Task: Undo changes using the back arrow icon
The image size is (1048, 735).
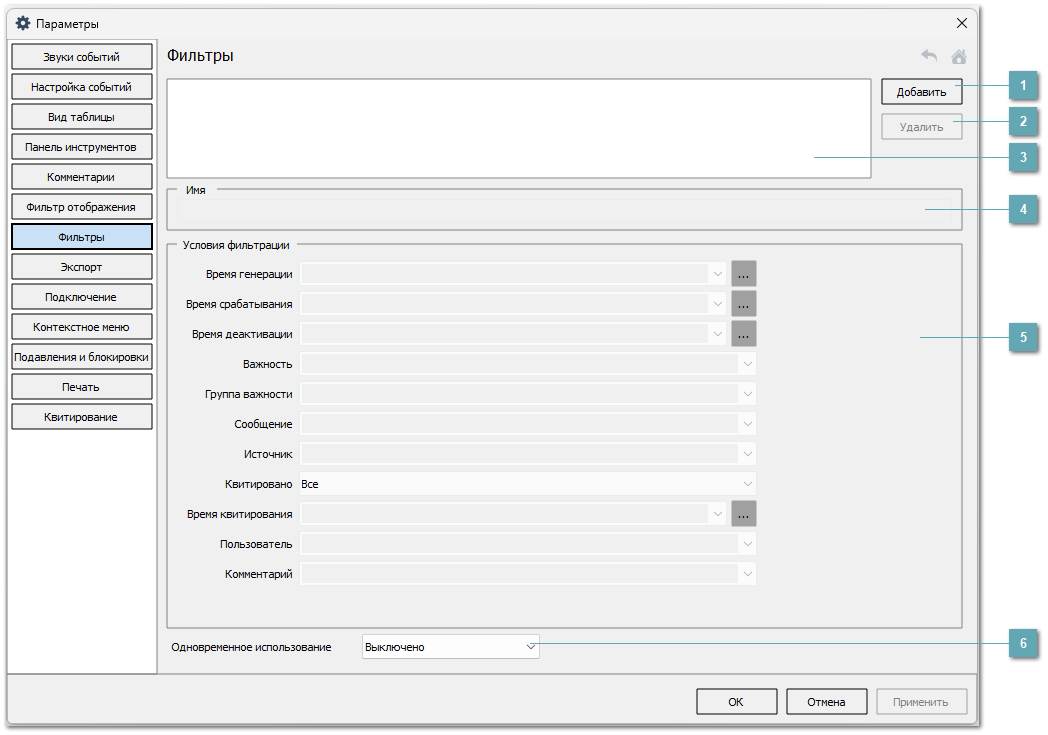Action: pyautogui.click(x=928, y=56)
